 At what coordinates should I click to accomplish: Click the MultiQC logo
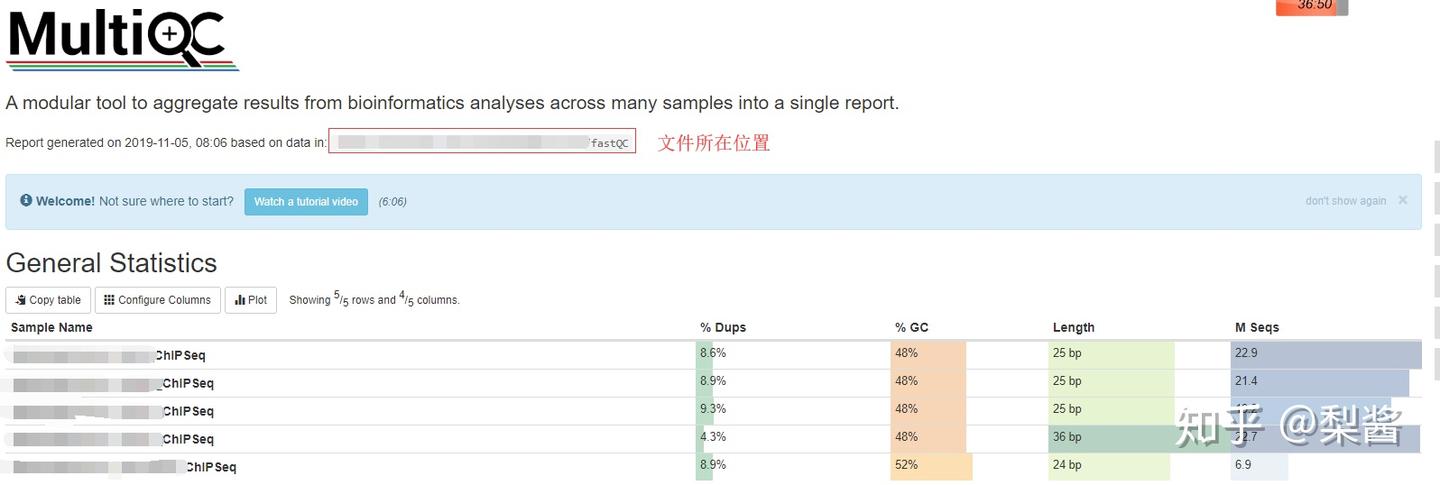[122, 38]
